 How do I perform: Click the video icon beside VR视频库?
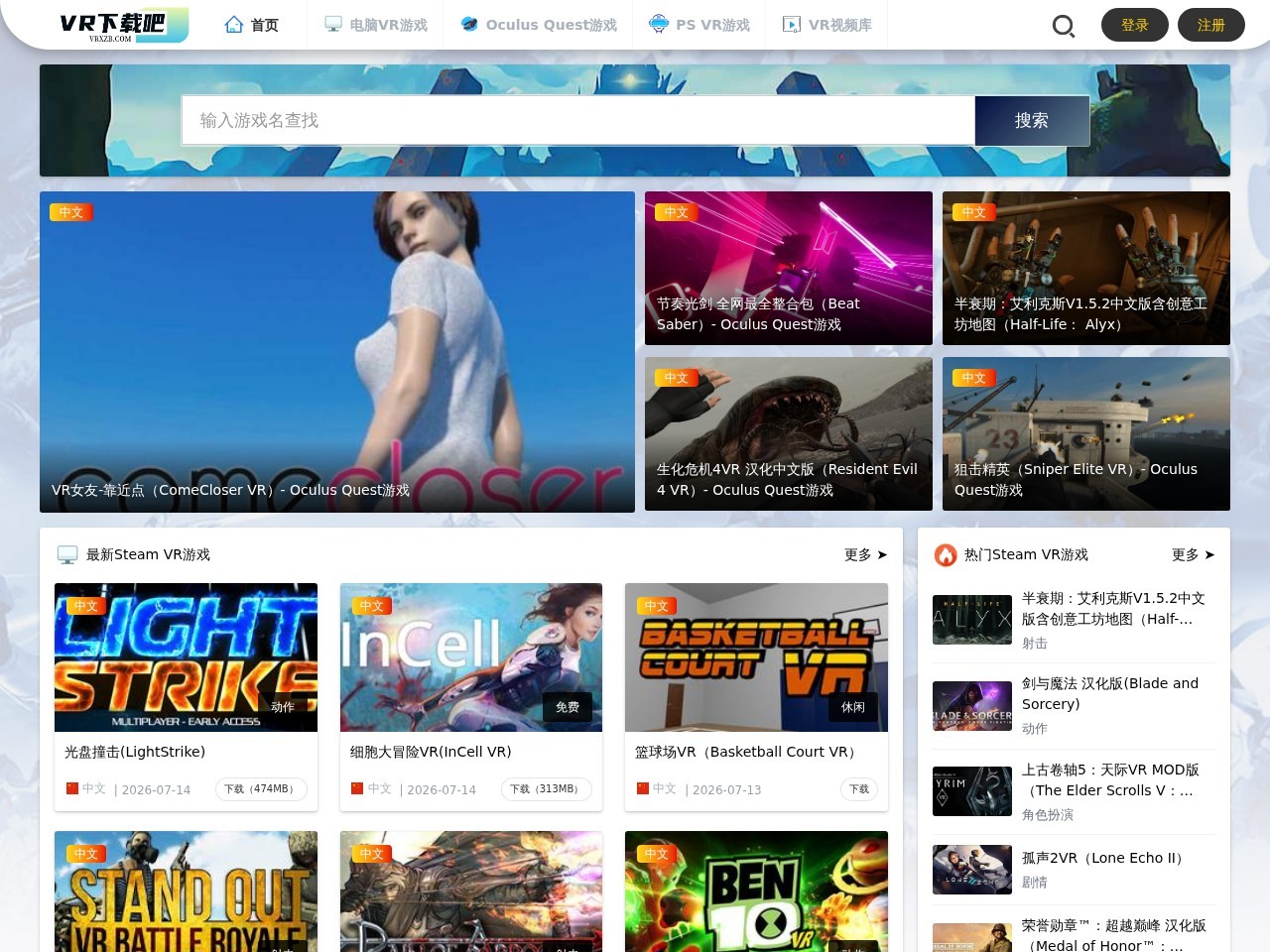pos(792,25)
